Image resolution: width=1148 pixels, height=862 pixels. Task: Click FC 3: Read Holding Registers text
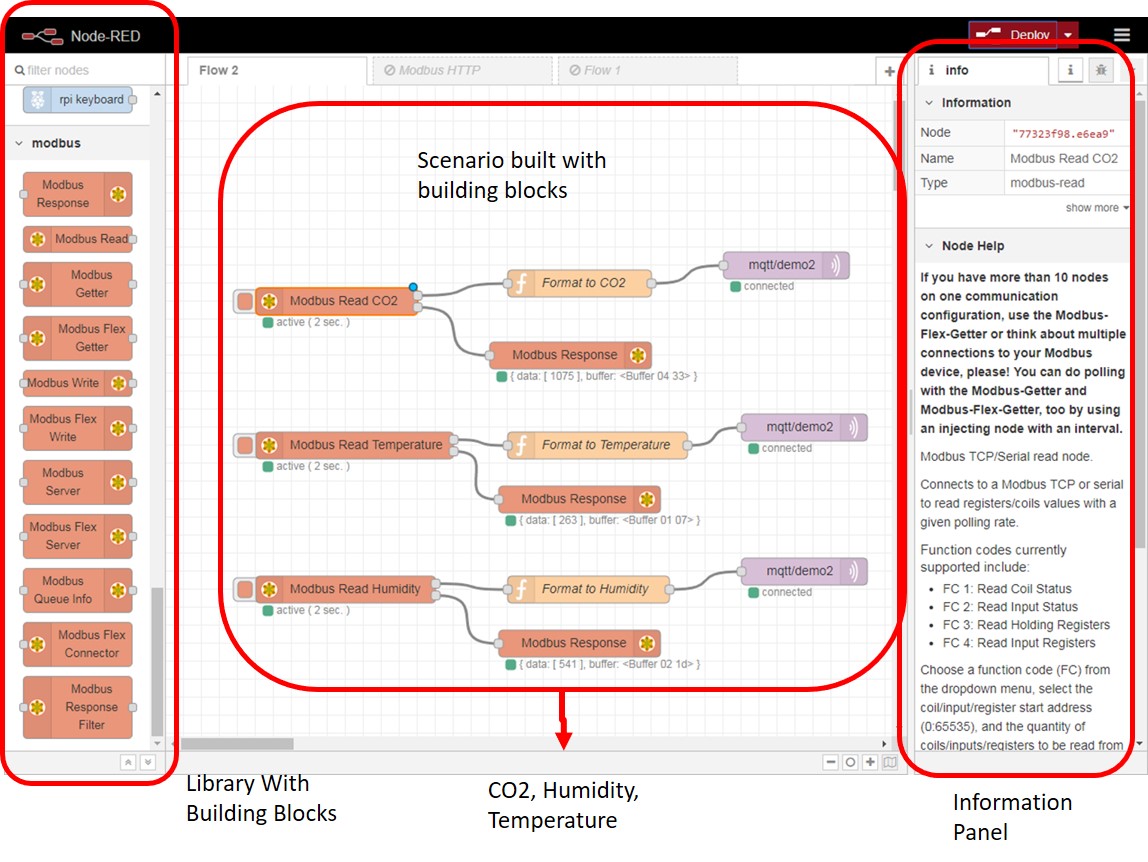click(x=1026, y=625)
